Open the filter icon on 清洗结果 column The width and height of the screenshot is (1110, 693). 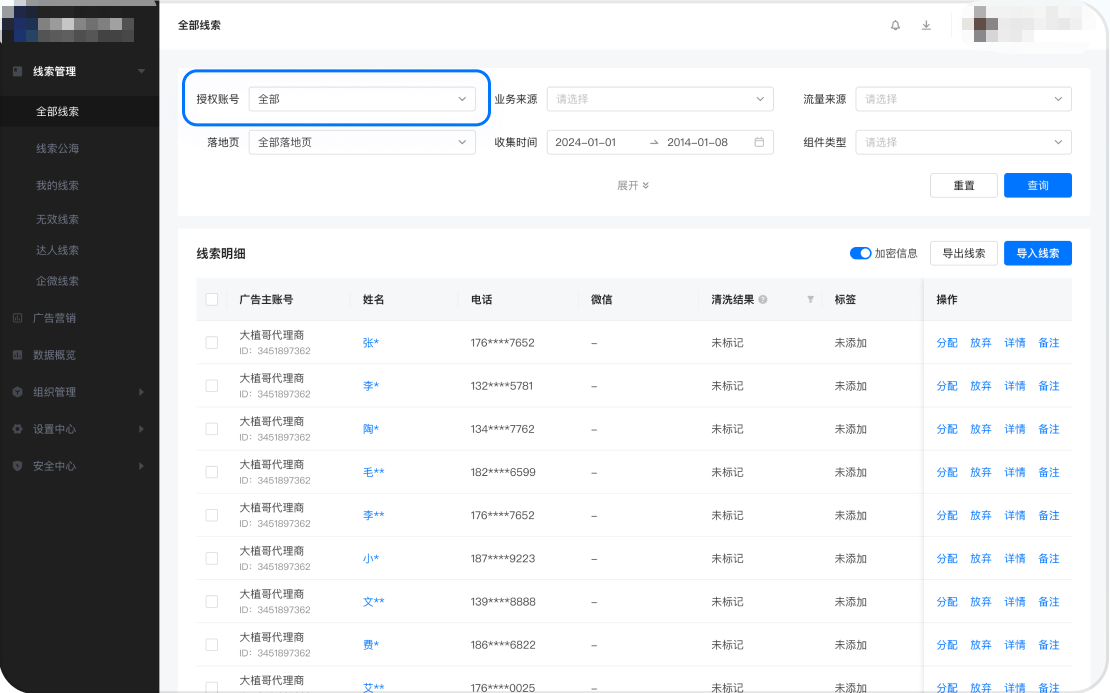(x=810, y=299)
